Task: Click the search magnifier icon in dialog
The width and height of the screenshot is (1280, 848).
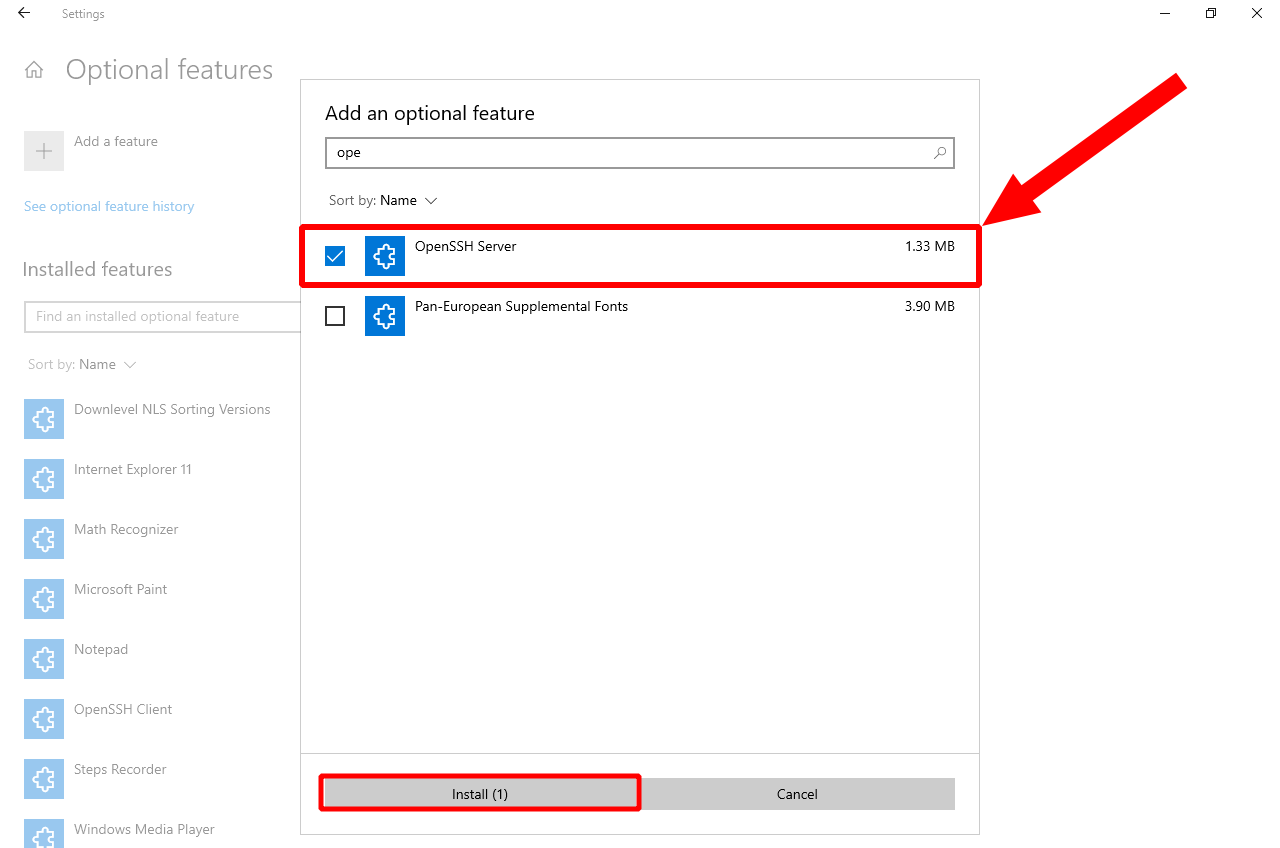Action: [940, 153]
